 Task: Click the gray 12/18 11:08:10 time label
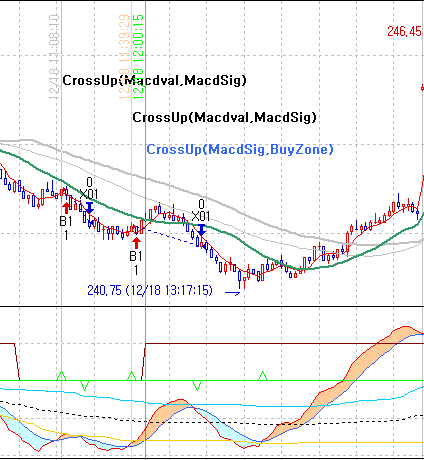[54, 57]
